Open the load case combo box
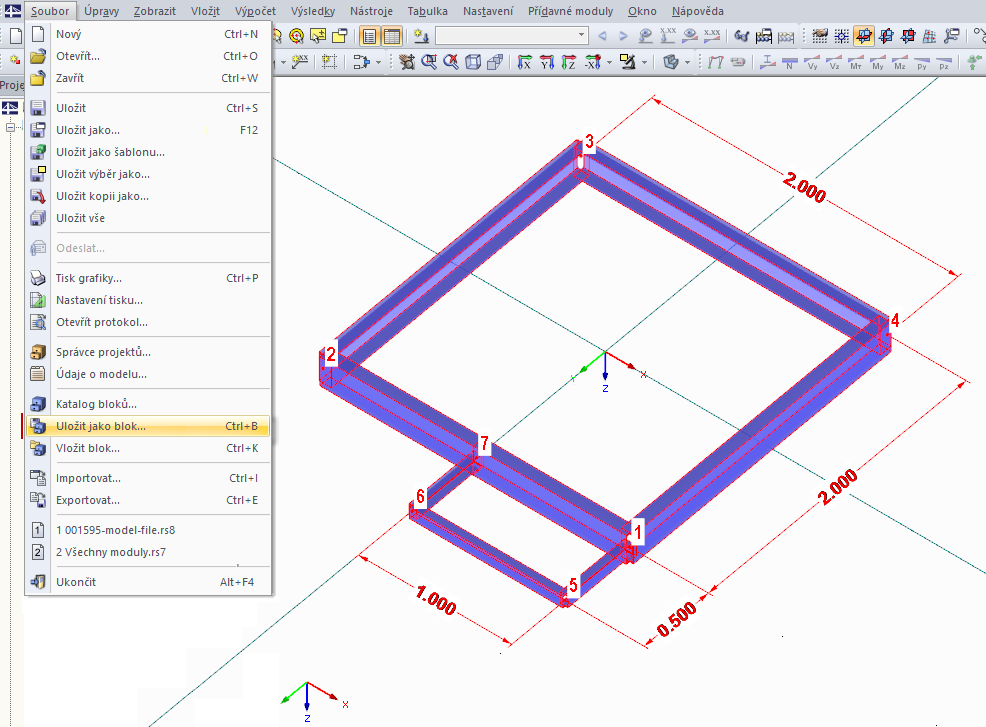The image size is (986, 727). point(512,35)
